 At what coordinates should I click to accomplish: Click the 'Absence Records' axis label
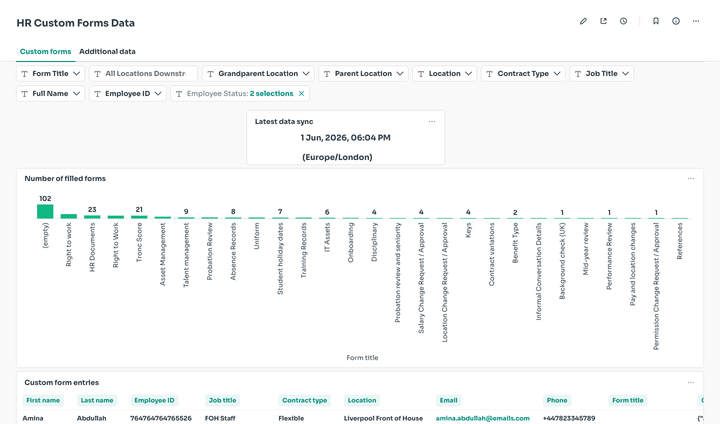pyautogui.click(x=233, y=251)
